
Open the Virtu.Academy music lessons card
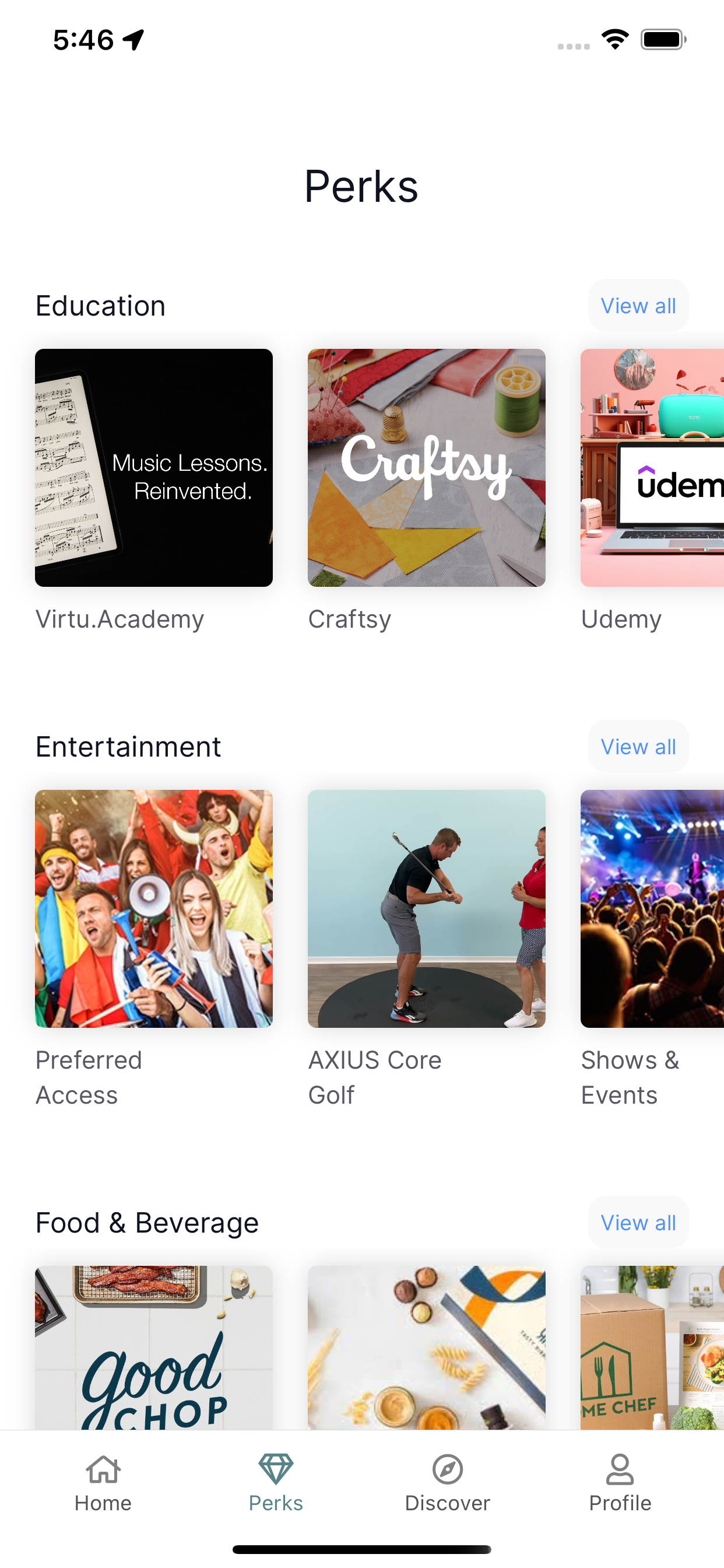click(x=154, y=467)
